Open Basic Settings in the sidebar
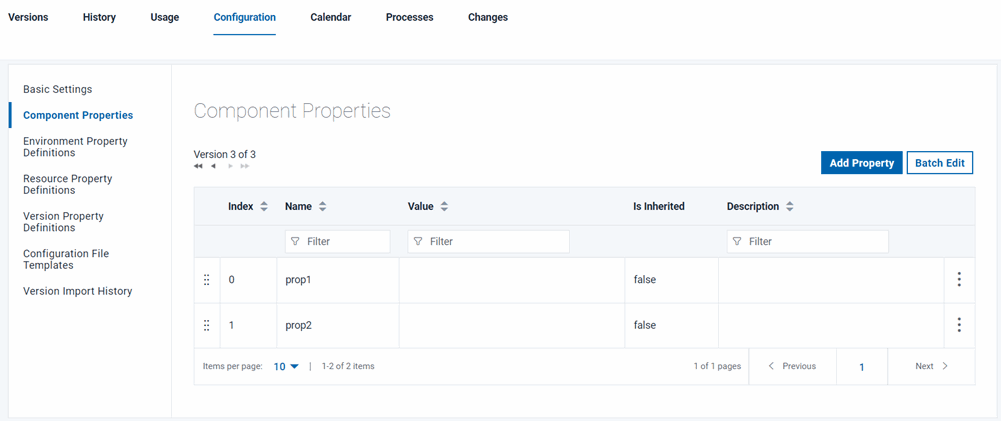 point(58,89)
